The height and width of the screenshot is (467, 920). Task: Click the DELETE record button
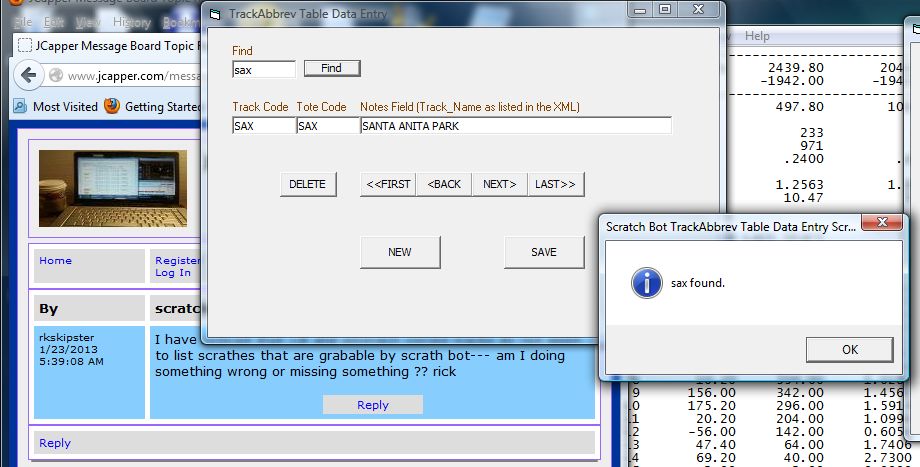(x=308, y=184)
